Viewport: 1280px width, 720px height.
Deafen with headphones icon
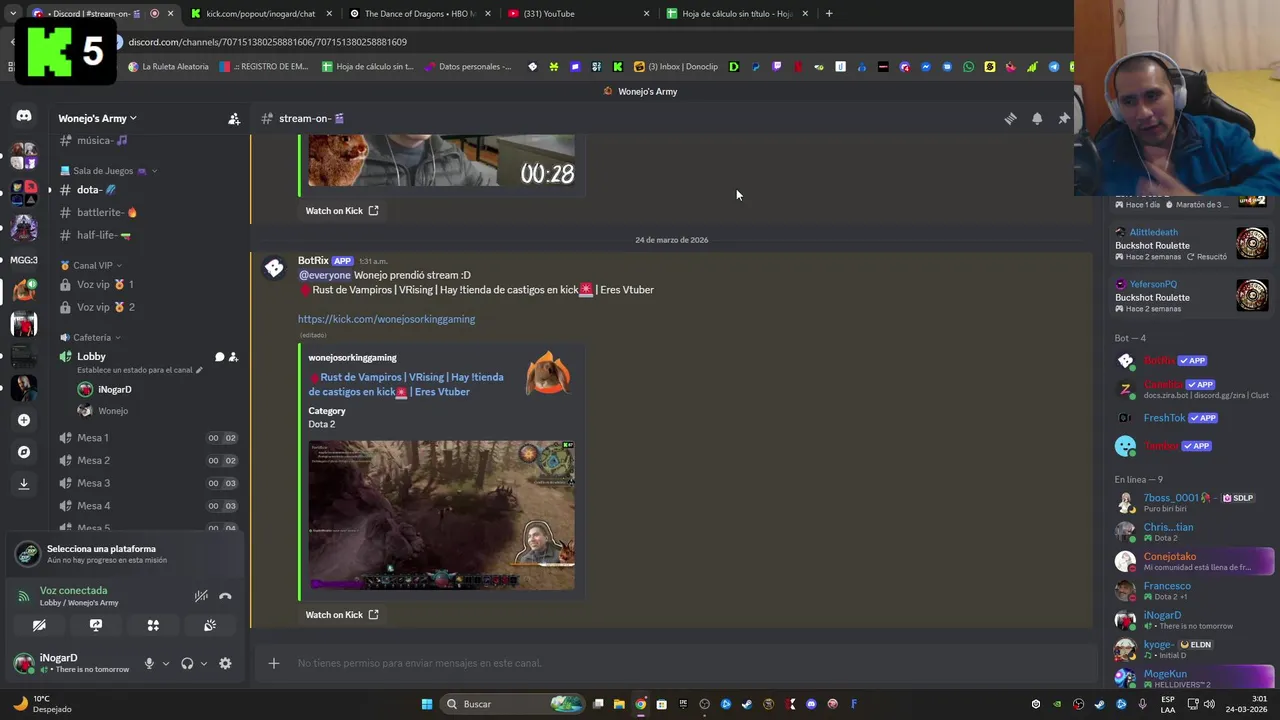(187, 663)
